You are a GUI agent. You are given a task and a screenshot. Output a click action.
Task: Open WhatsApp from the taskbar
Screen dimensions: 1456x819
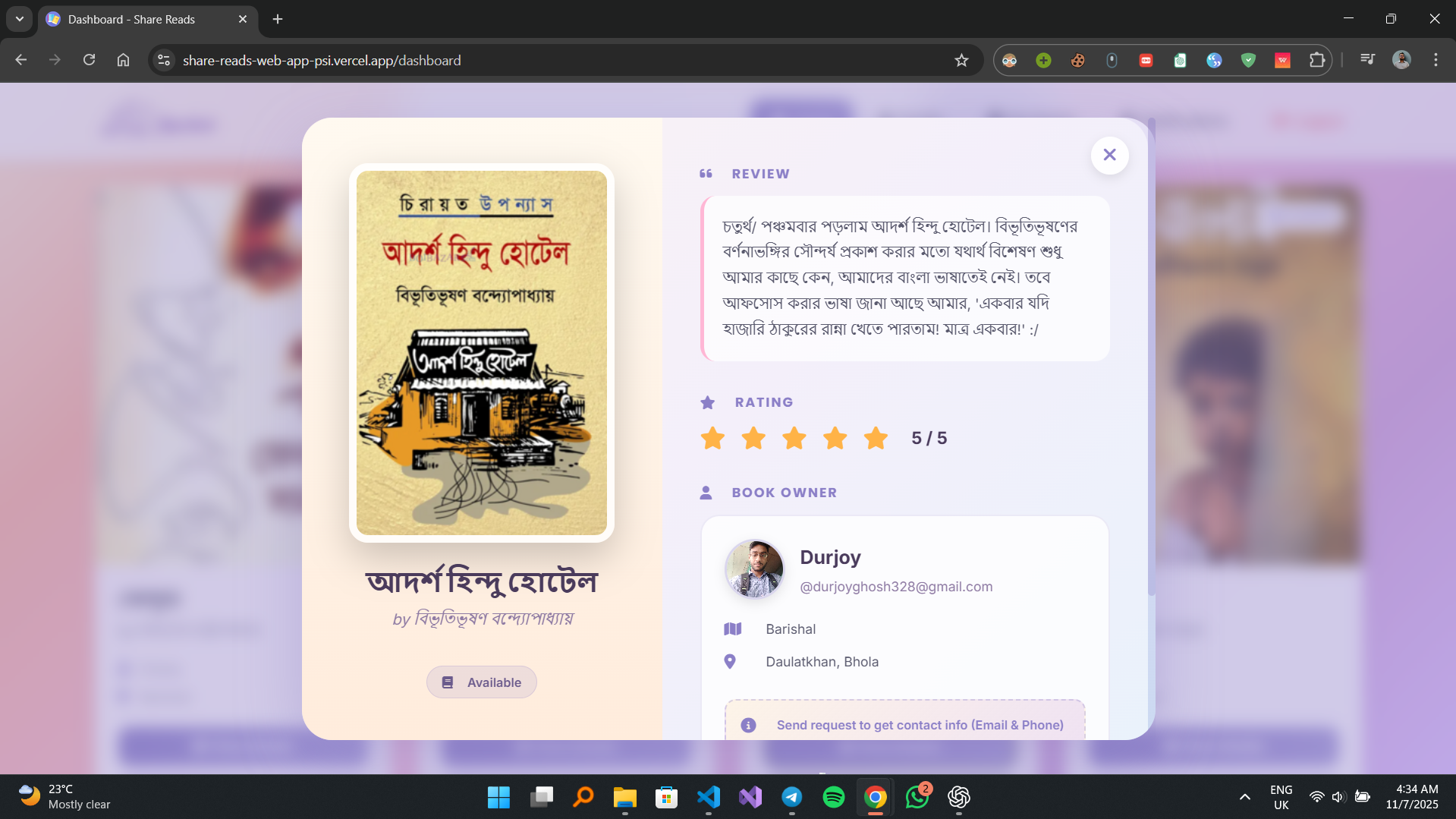[917, 797]
